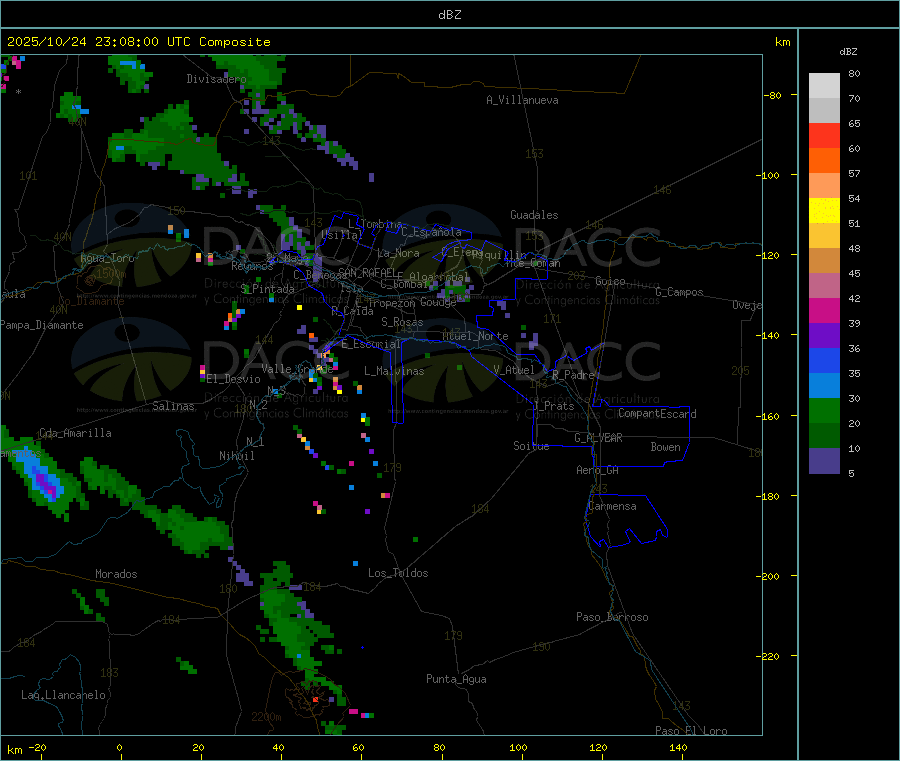Click the blue 35-36 dBZ legend swatch
900x761 pixels.
[824, 360]
